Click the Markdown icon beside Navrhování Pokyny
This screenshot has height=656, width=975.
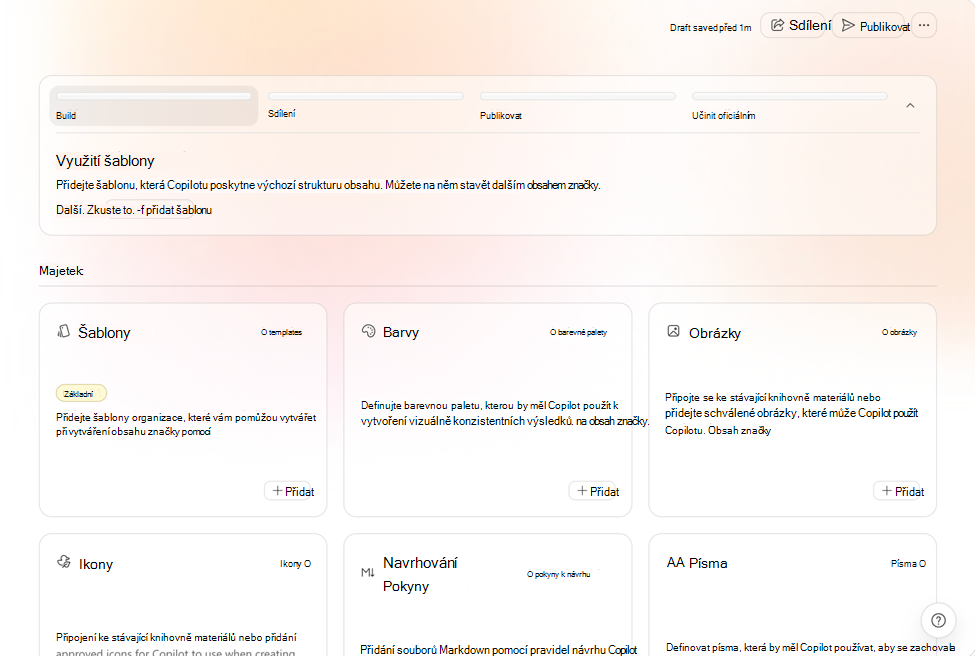(x=368, y=573)
